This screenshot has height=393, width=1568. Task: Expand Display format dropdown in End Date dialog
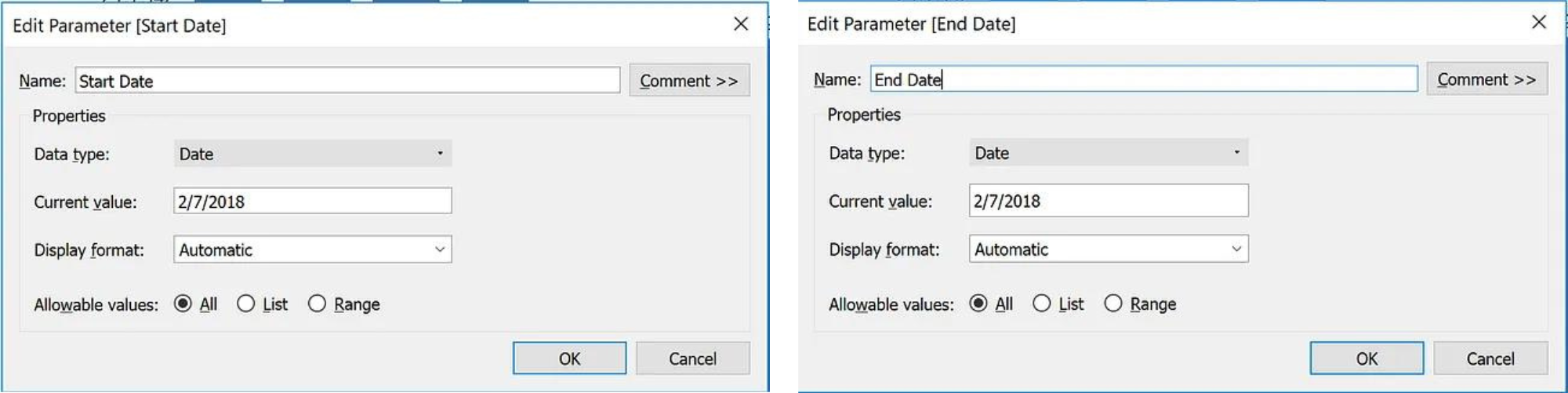(x=1109, y=249)
